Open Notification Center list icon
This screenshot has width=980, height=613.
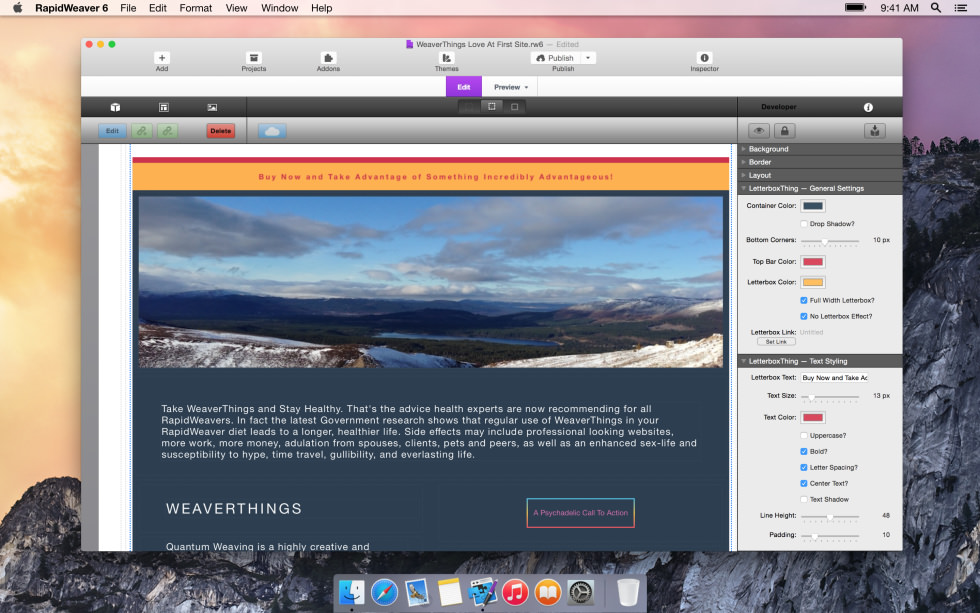coord(961,8)
